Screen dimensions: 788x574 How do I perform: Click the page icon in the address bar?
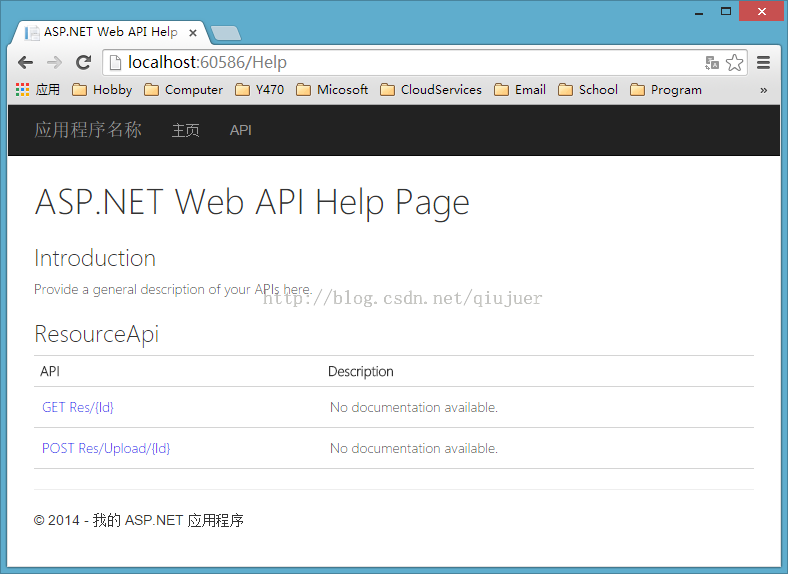point(115,62)
